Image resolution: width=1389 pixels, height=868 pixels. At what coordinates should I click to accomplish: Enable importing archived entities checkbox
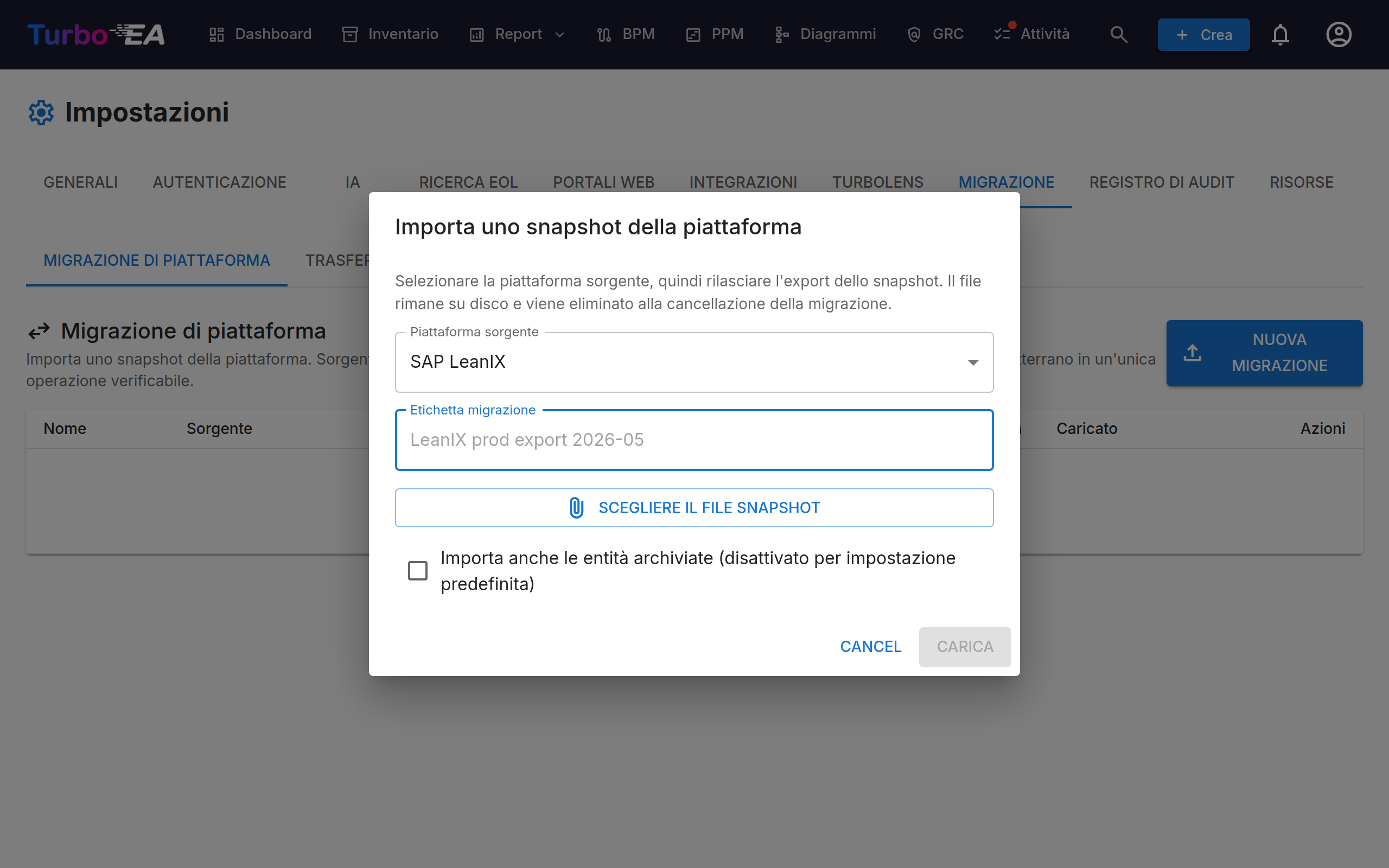[x=417, y=571]
